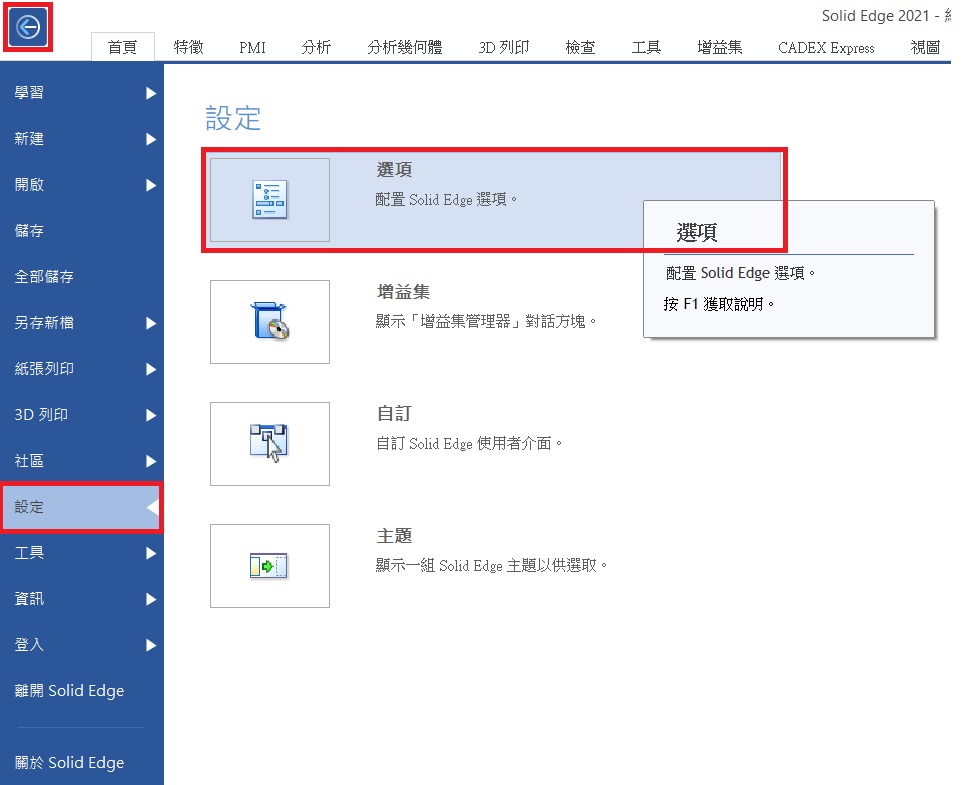
Task: Expand the 資訊 submenu arrow
Action: tap(151, 600)
